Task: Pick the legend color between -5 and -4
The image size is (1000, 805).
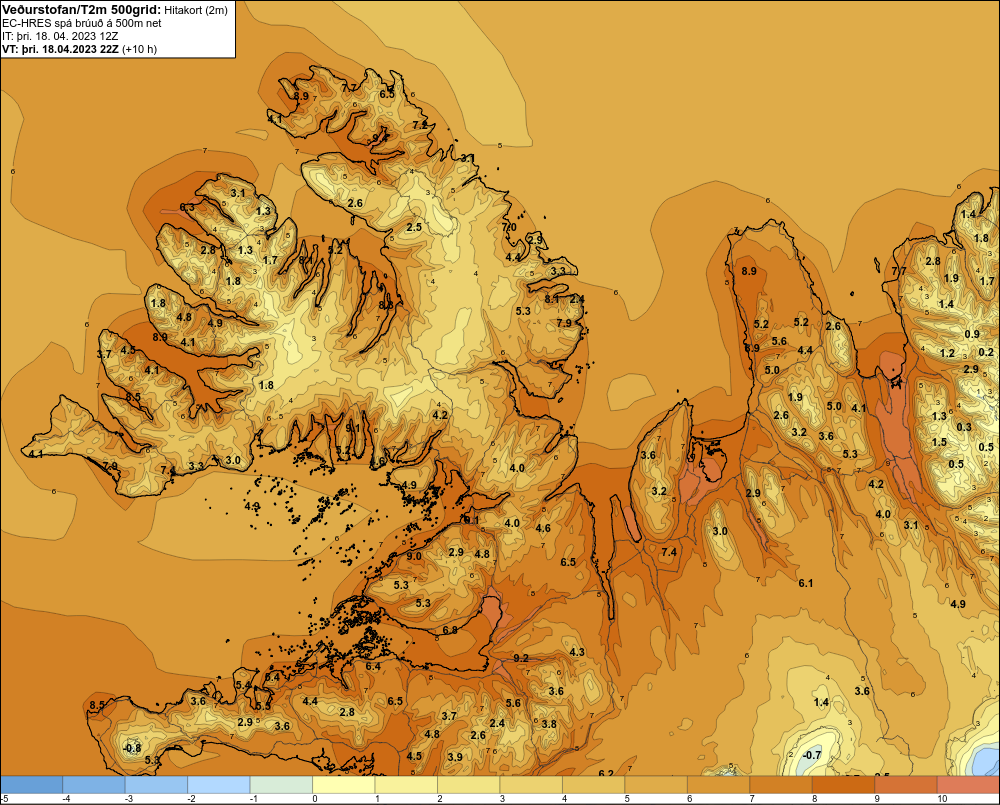Action: pyautogui.click(x=32, y=784)
